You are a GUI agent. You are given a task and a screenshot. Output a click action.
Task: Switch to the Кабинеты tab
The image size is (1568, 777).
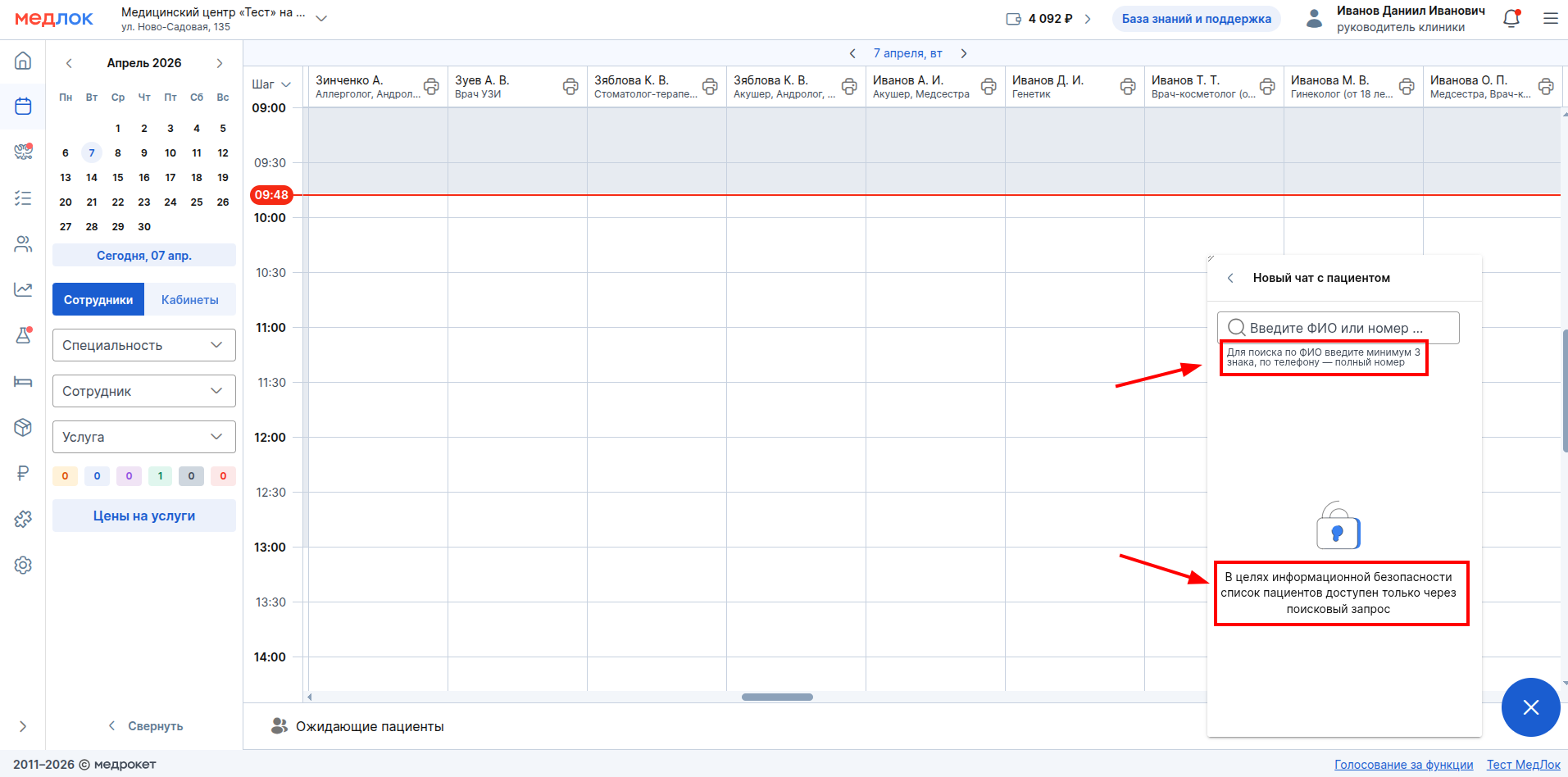tap(190, 299)
